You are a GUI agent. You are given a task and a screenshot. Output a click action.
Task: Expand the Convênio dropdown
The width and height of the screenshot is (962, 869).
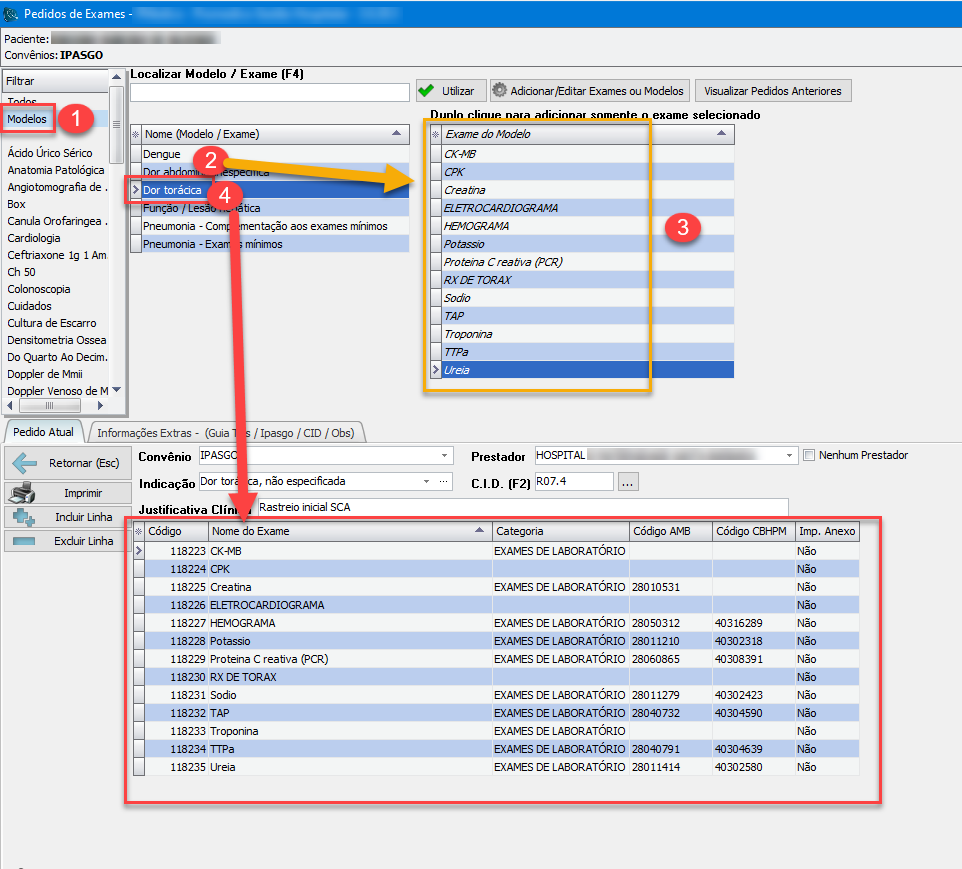[x=444, y=456]
